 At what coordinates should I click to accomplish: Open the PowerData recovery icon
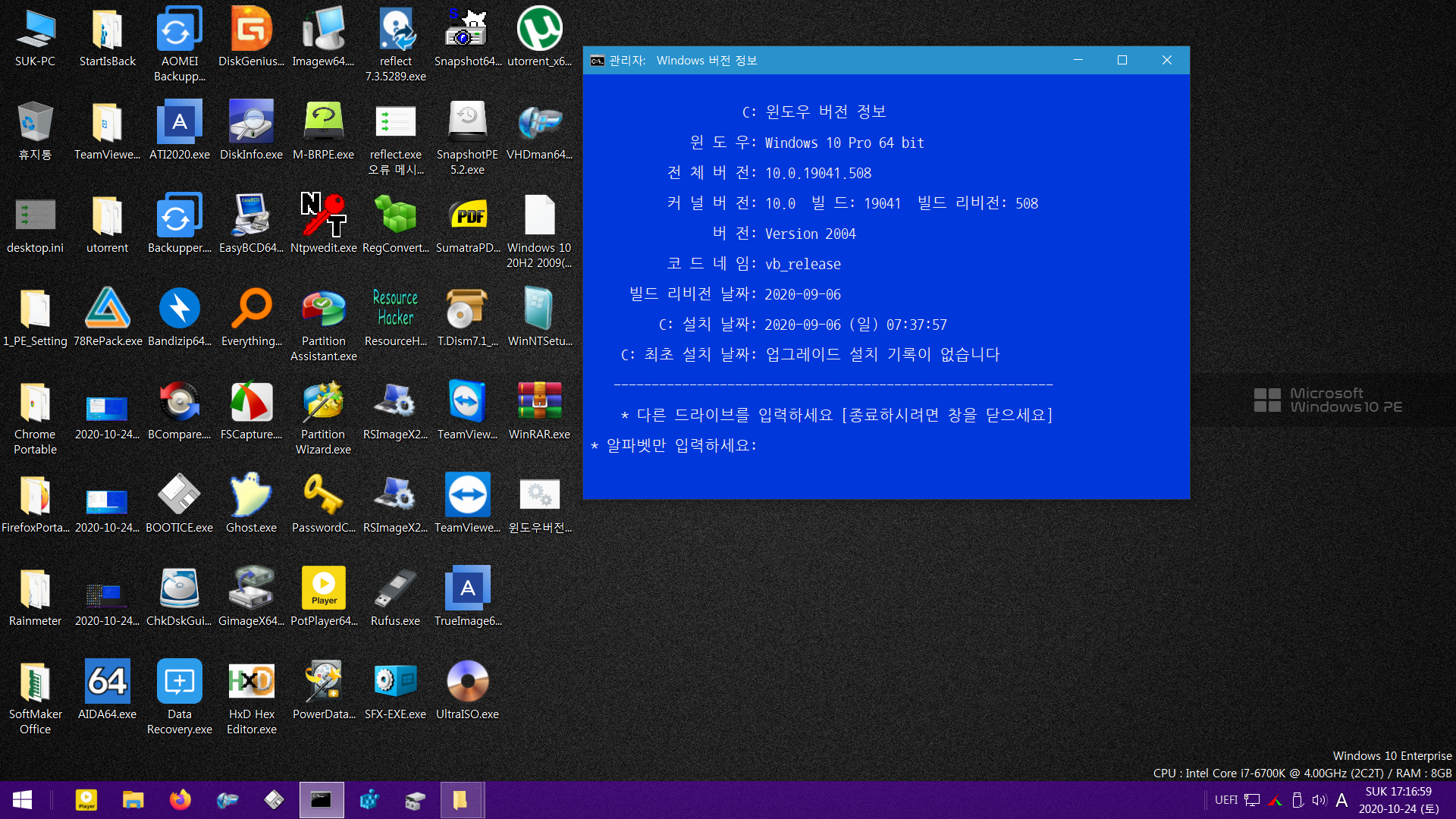[x=323, y=690]
